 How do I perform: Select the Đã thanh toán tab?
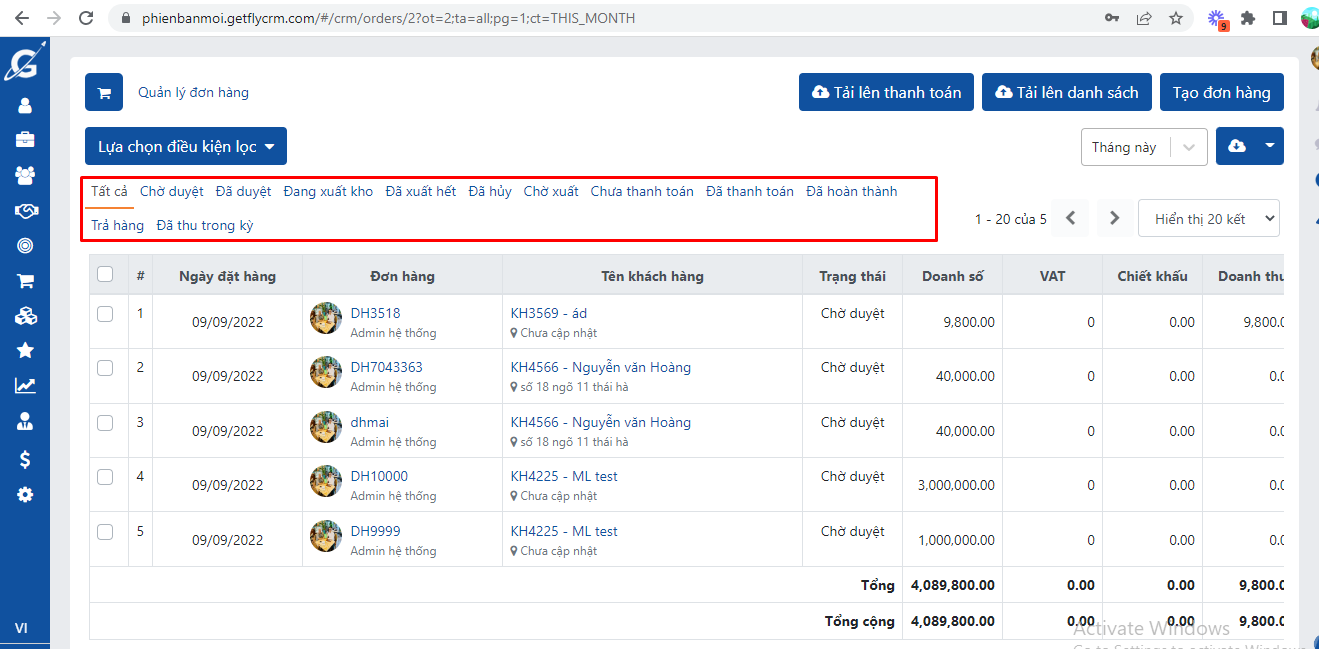(x=749, y=191)
